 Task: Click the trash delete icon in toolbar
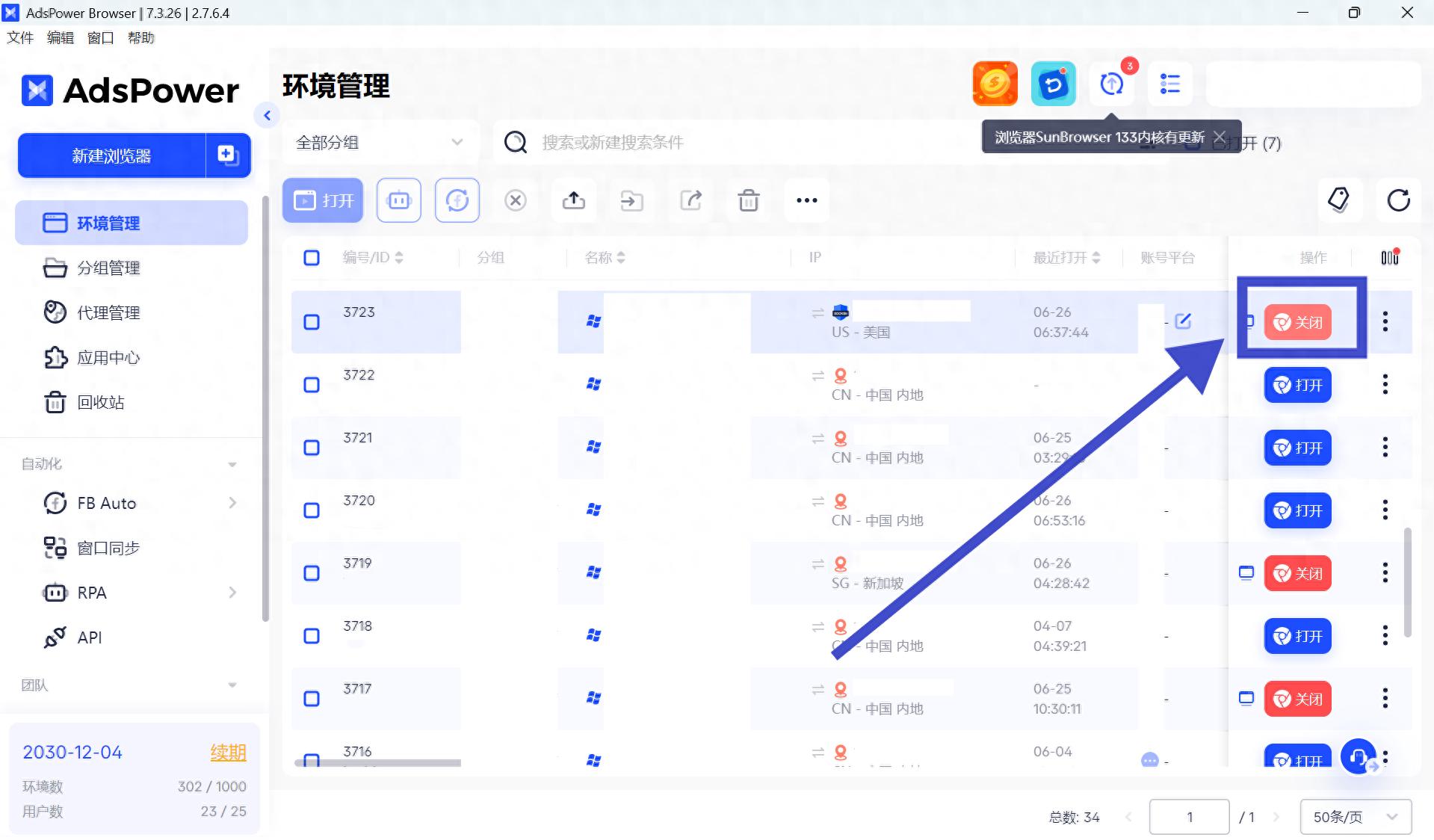click(x=748, y=200)
